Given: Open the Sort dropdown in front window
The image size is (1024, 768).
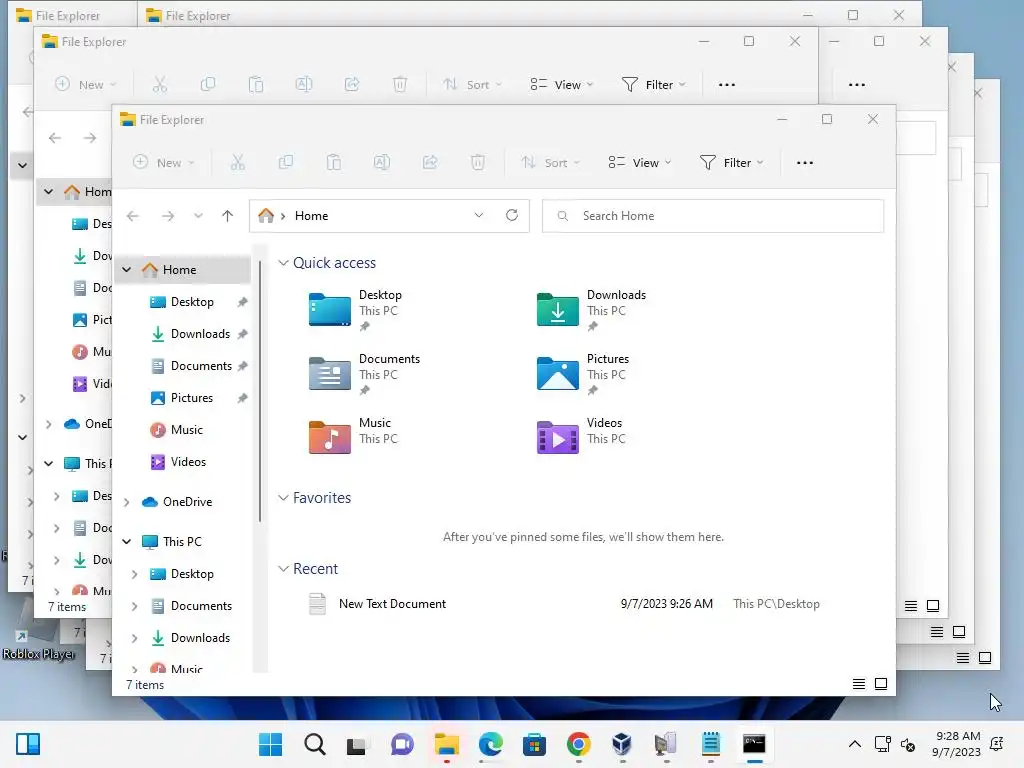Looking at the screenshot, I should click(551, 163).
